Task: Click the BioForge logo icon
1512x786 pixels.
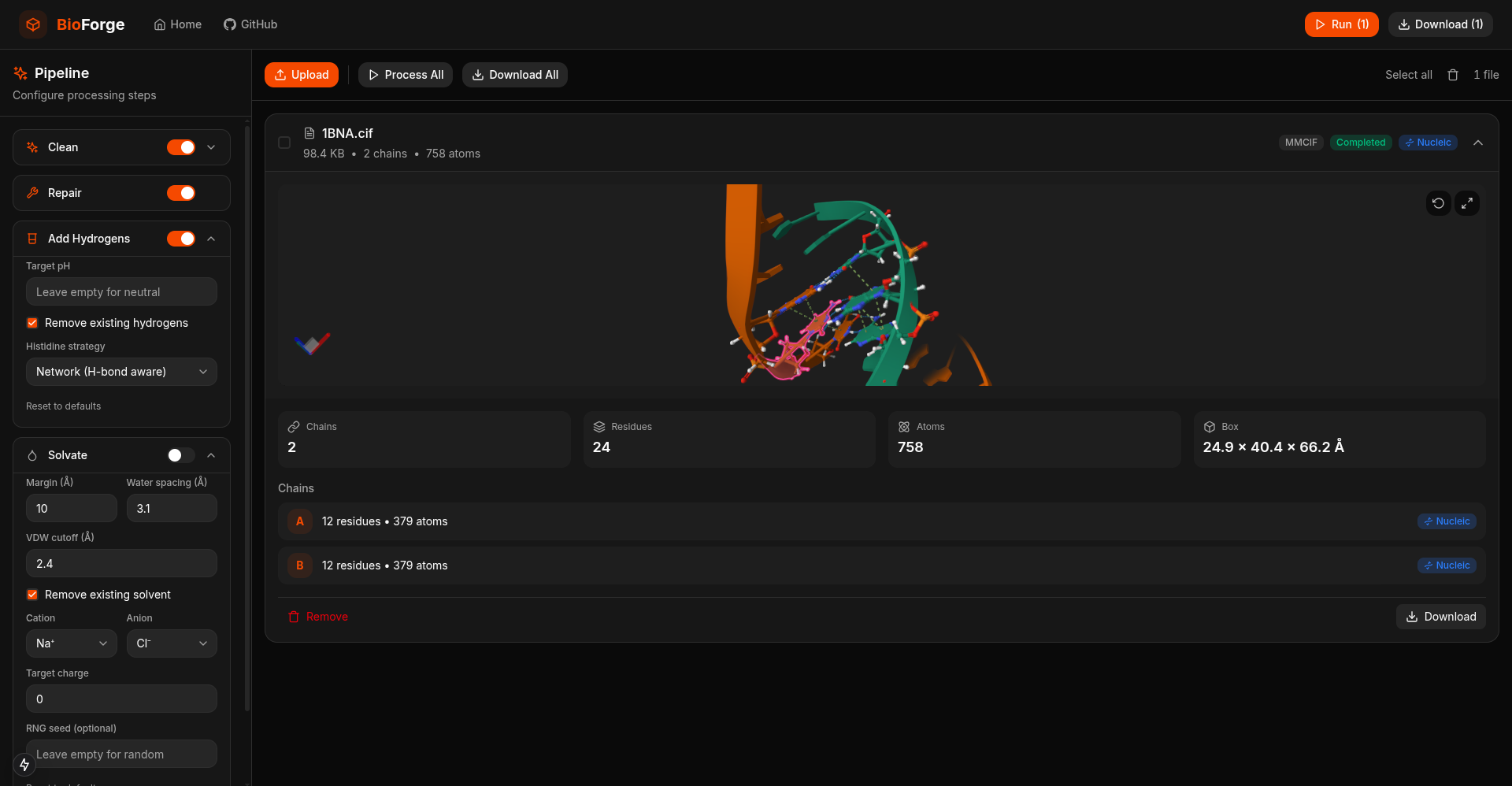Action: 33,24
